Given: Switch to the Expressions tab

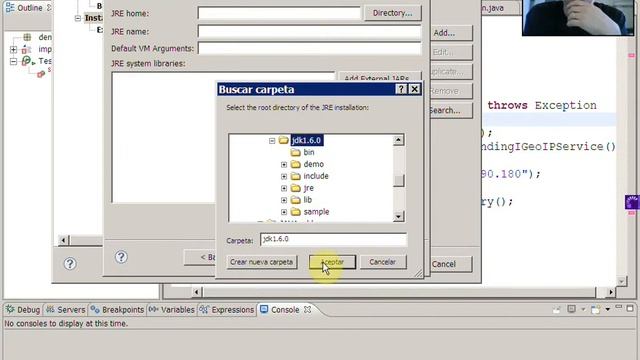Looking at the screenshot, I should (x=227, y=310).
